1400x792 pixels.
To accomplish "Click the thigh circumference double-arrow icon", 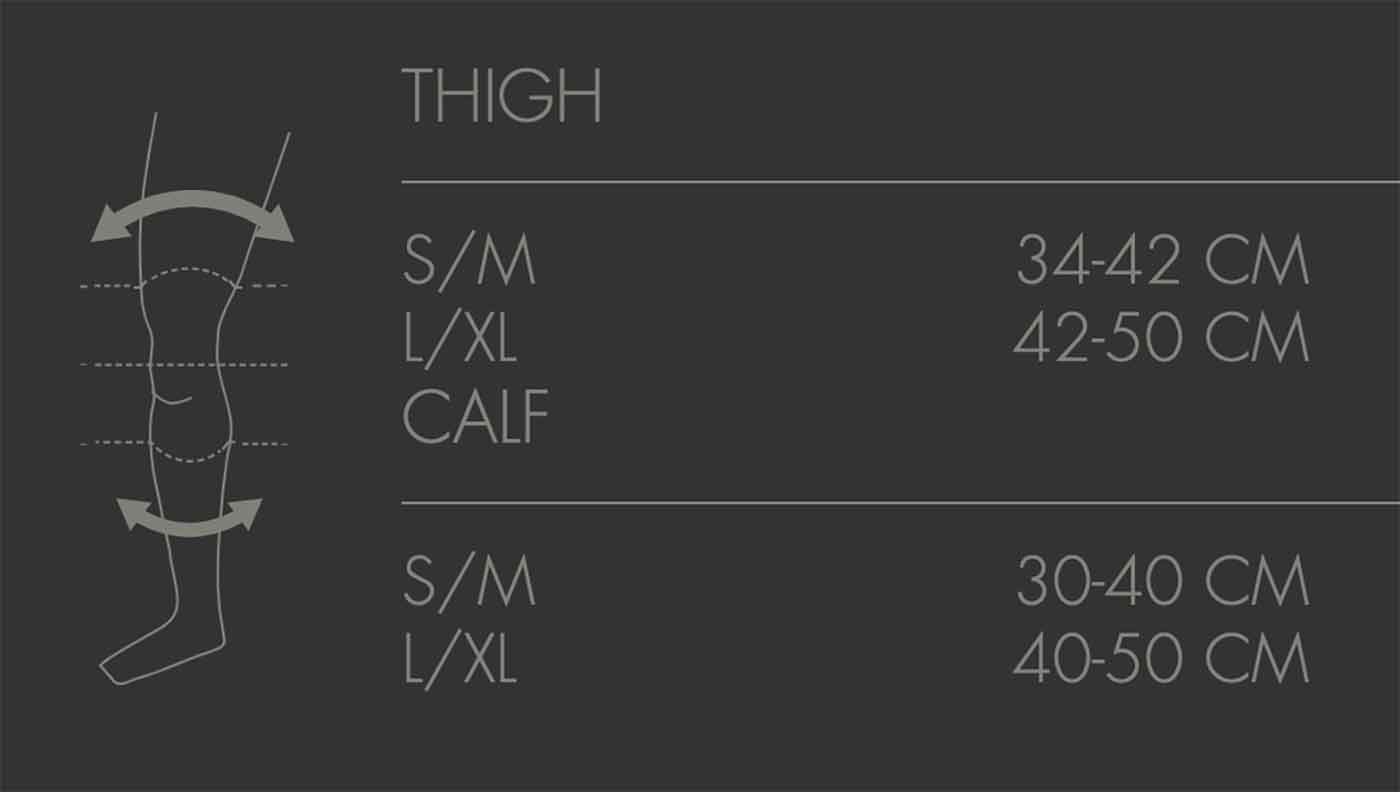I will pyautogui.click(x=192, y=202).
